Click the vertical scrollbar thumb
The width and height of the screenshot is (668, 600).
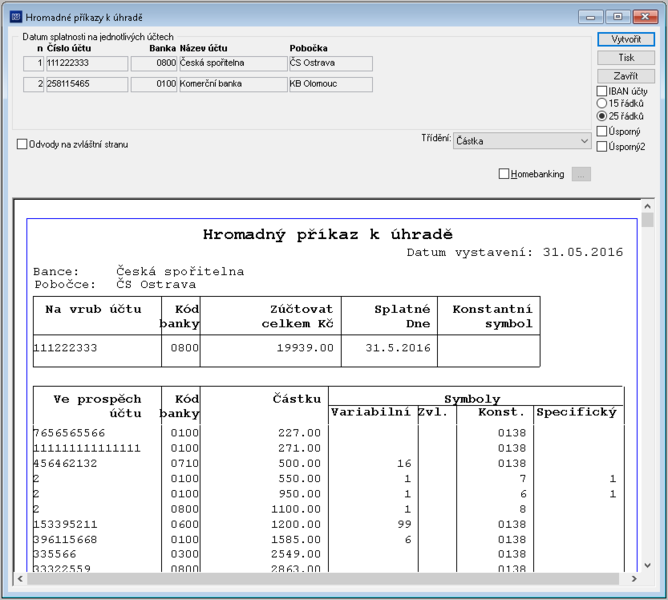(648, 220)
